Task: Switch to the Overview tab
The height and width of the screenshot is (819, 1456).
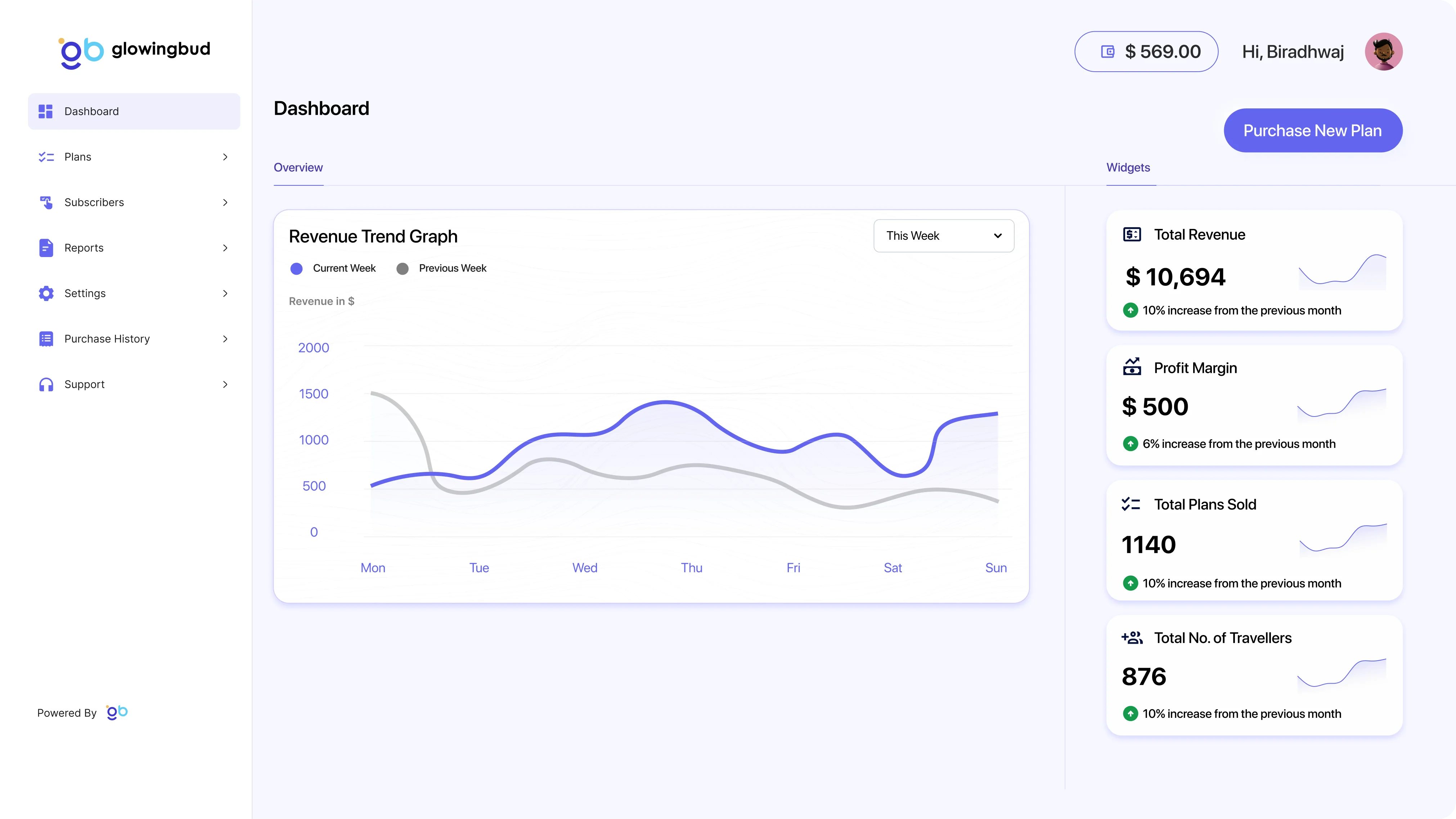Action: (x=298, y=167)
